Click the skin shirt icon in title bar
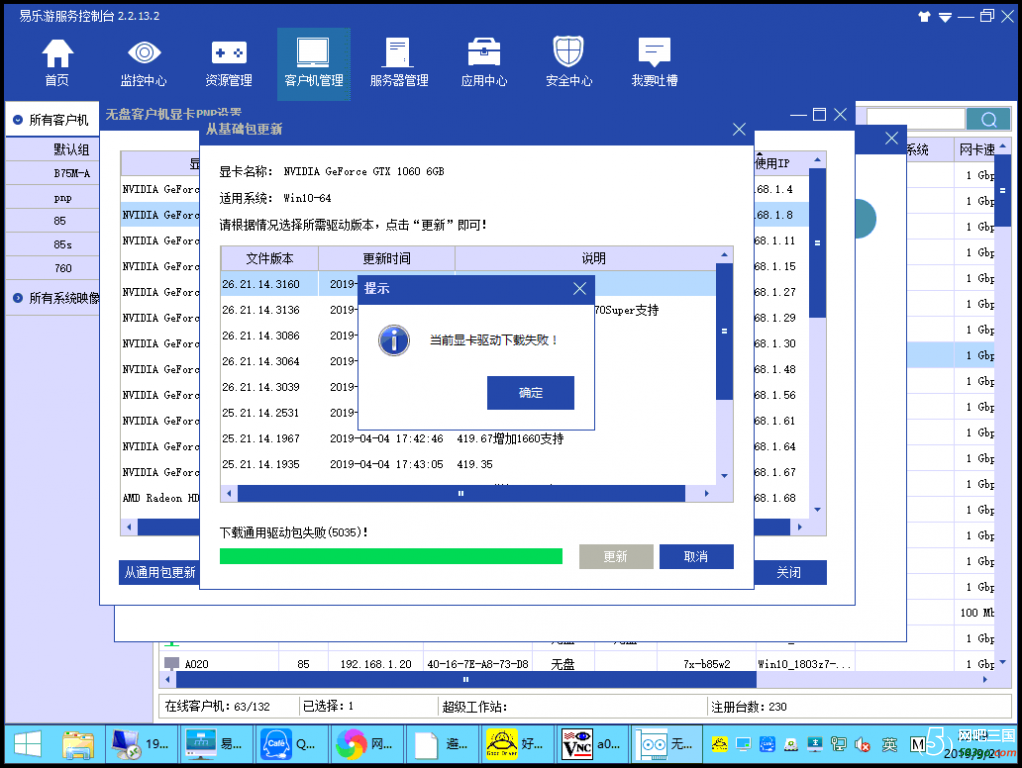1022x768 pixels. [924, 16]
